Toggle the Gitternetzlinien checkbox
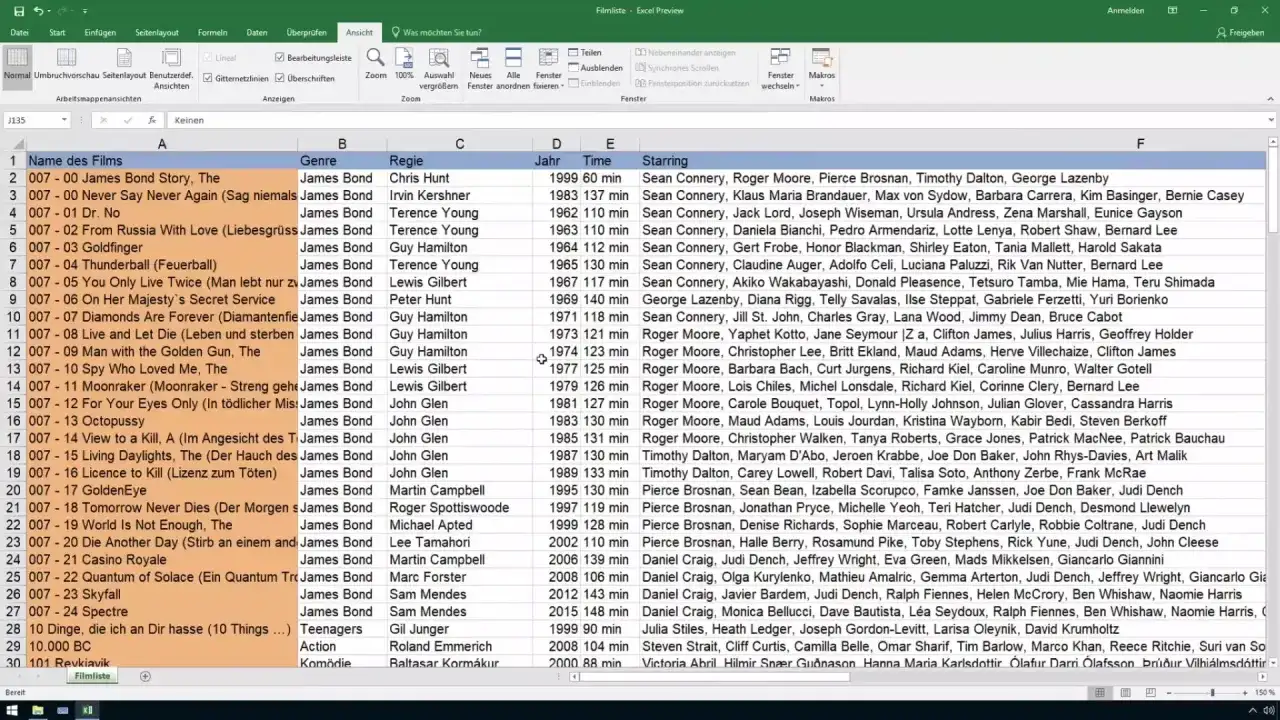 pos(207,78)
